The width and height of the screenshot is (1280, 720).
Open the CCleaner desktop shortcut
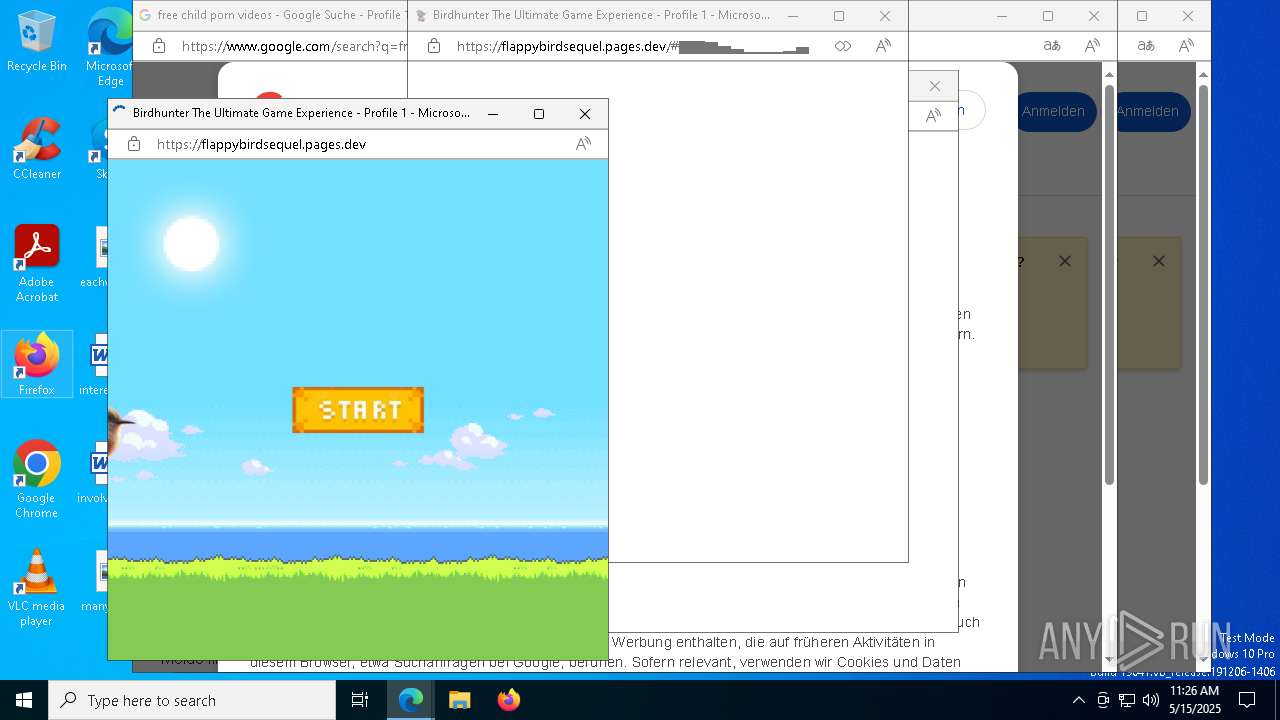(37, 149)
